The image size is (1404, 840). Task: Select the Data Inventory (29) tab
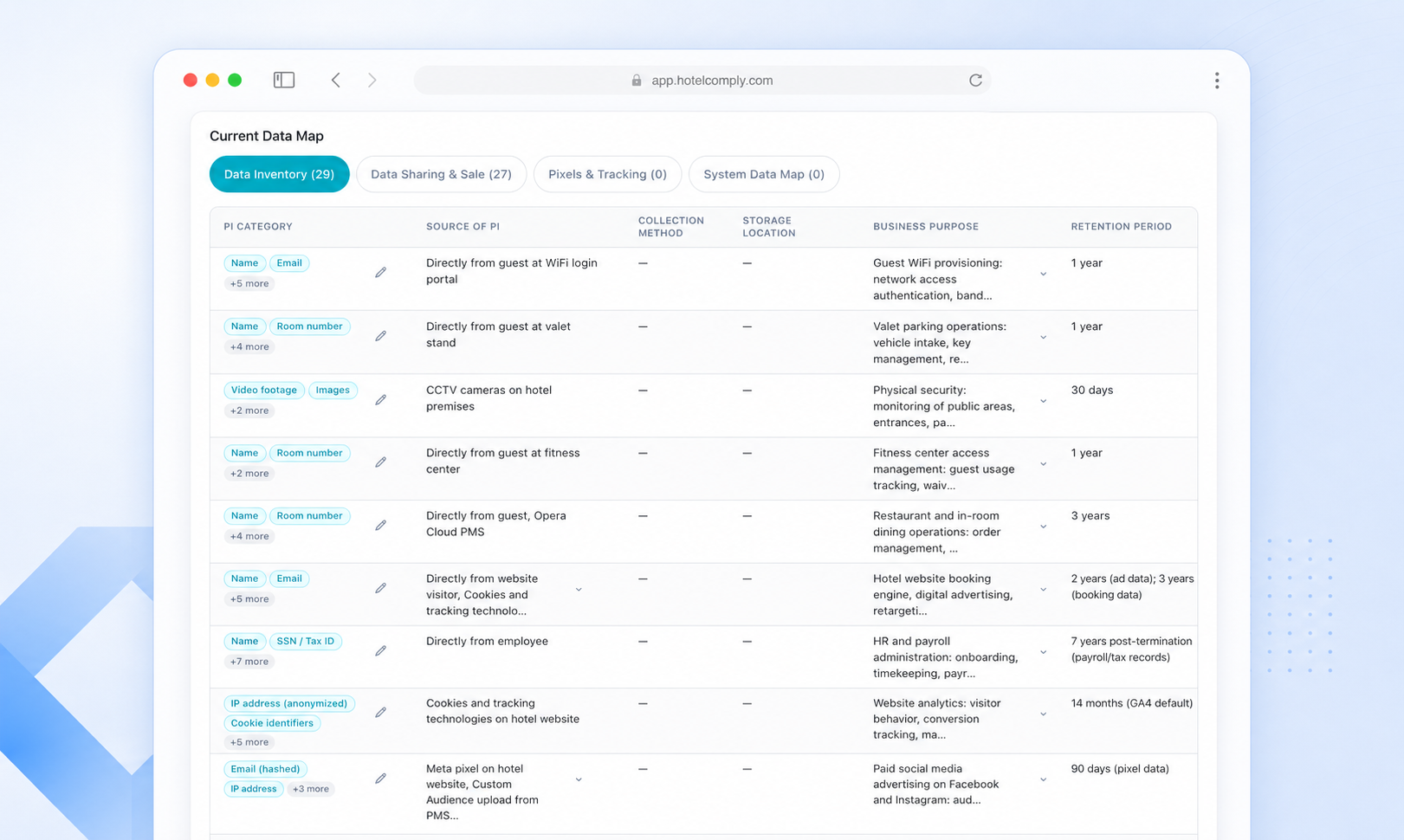(279, 174)
